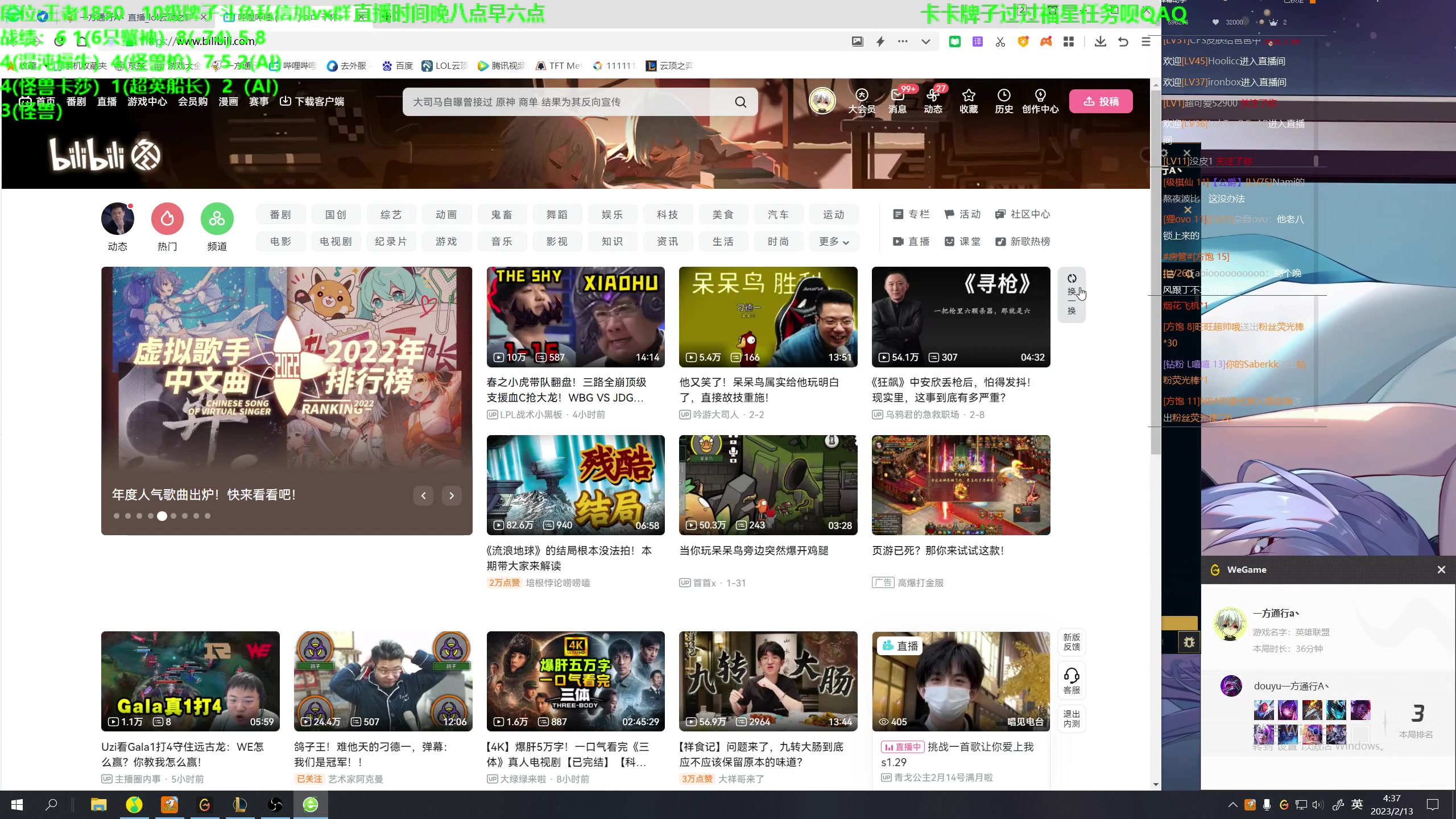Click 退出内测 button on right sidebar

1072,719
